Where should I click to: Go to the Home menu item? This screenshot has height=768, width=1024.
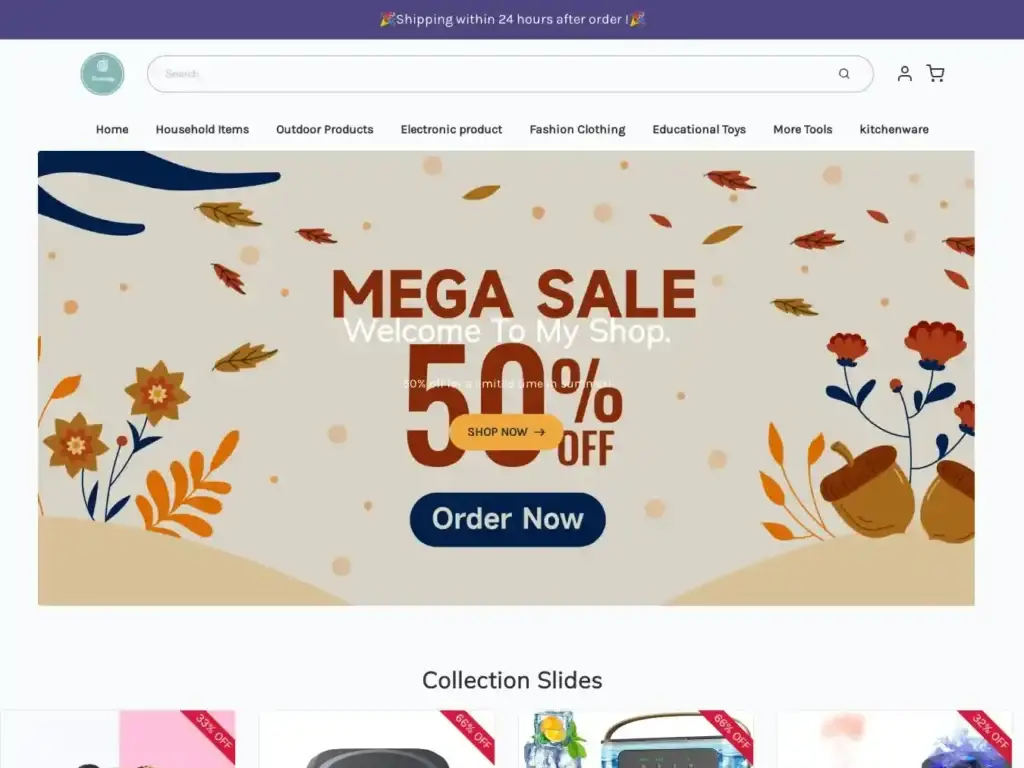click(112, 129)
